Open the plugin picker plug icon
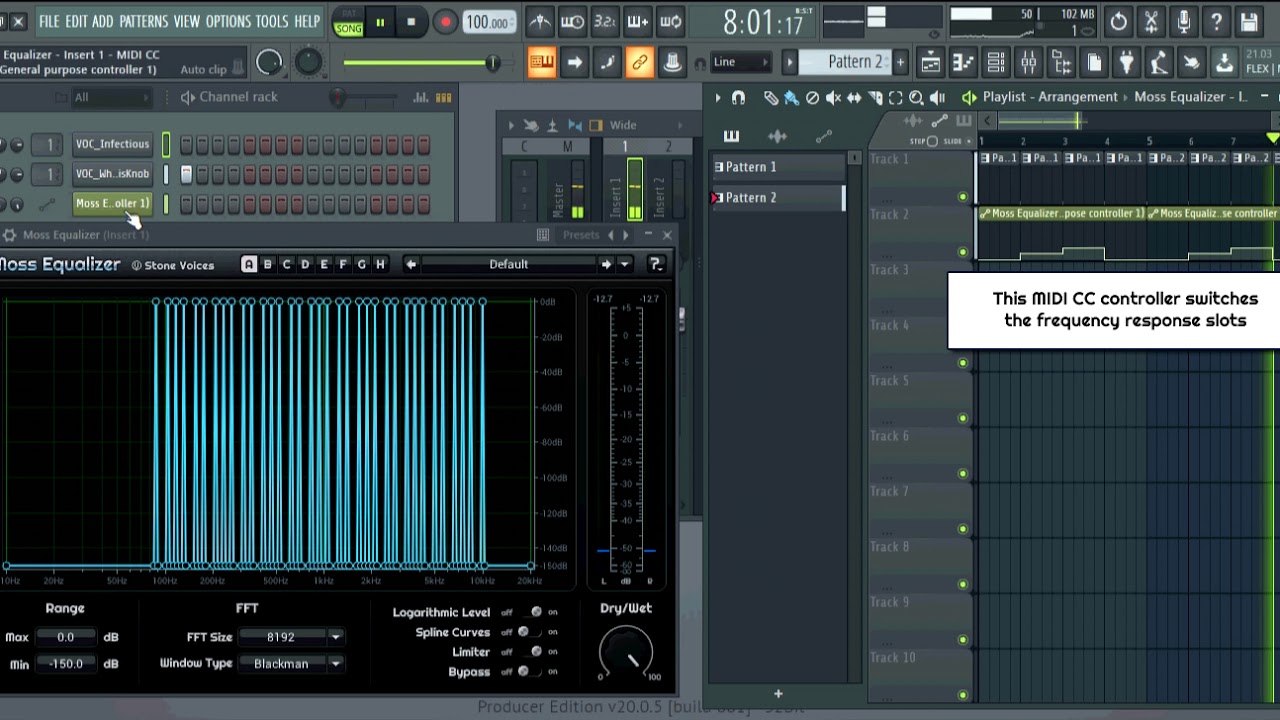The height and width of the screenshot is (720, 1280). 1127,63
